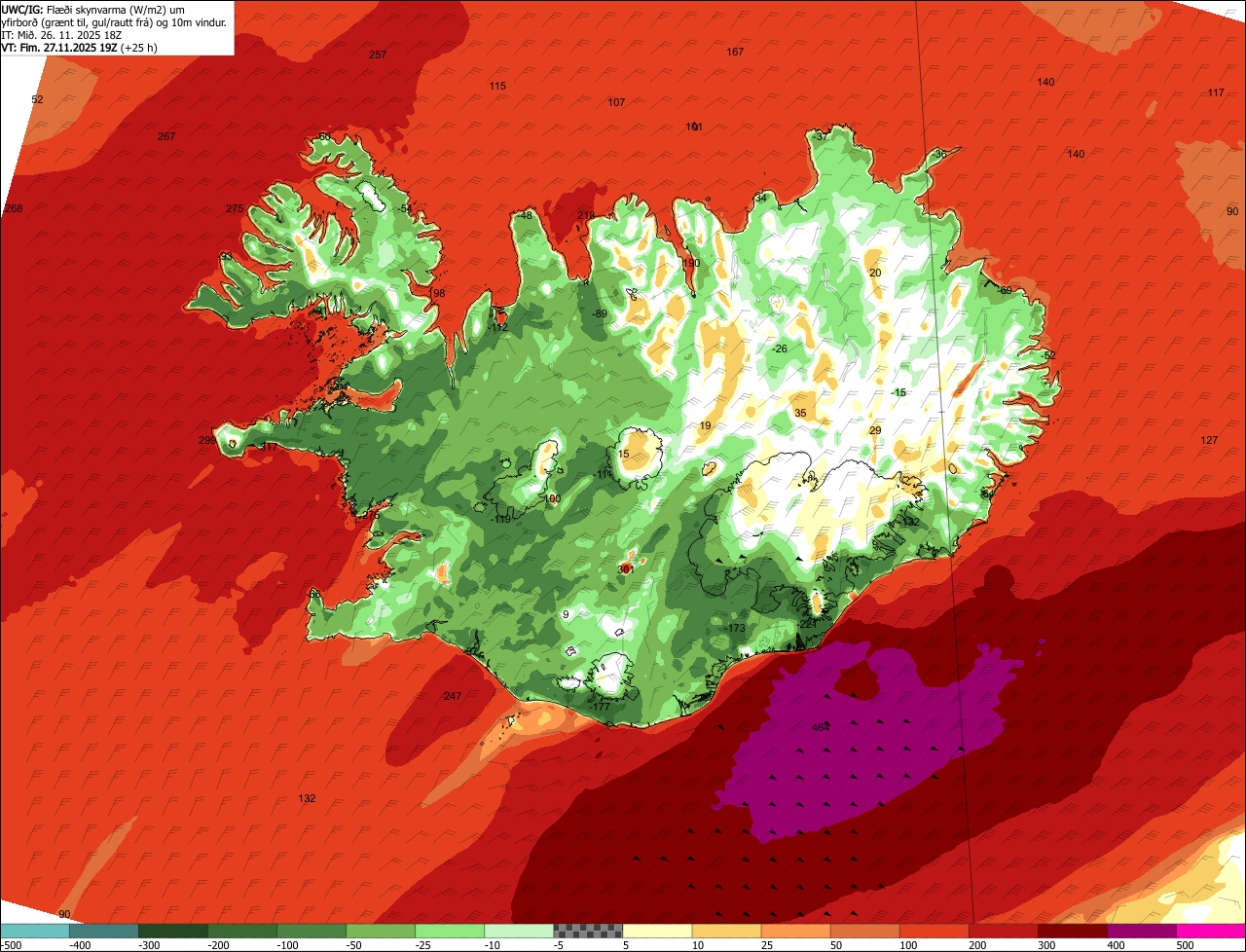Click the 247 value off the southwest coast
The width and height of the screenshot is (1246, 952).
[x=452, y=696]
